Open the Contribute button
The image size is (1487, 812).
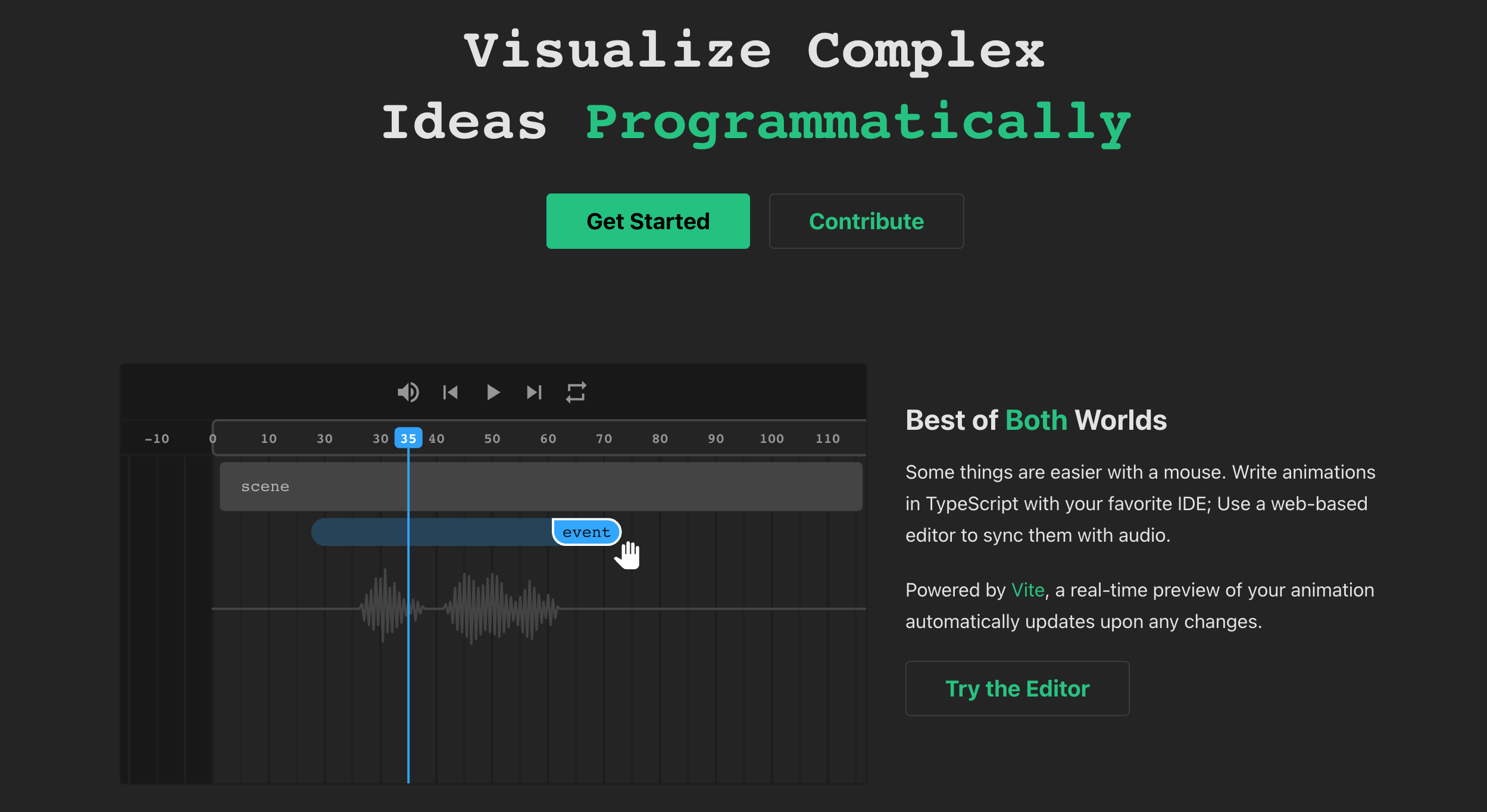(866, 221)
